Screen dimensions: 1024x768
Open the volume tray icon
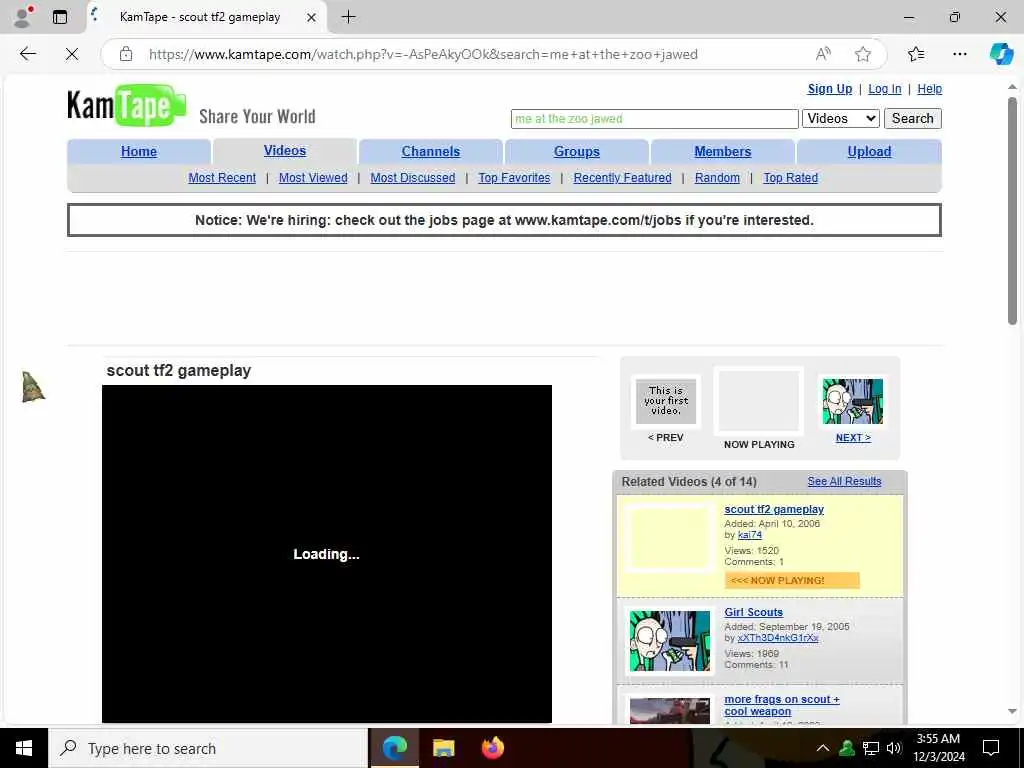[x=893, y=748]
